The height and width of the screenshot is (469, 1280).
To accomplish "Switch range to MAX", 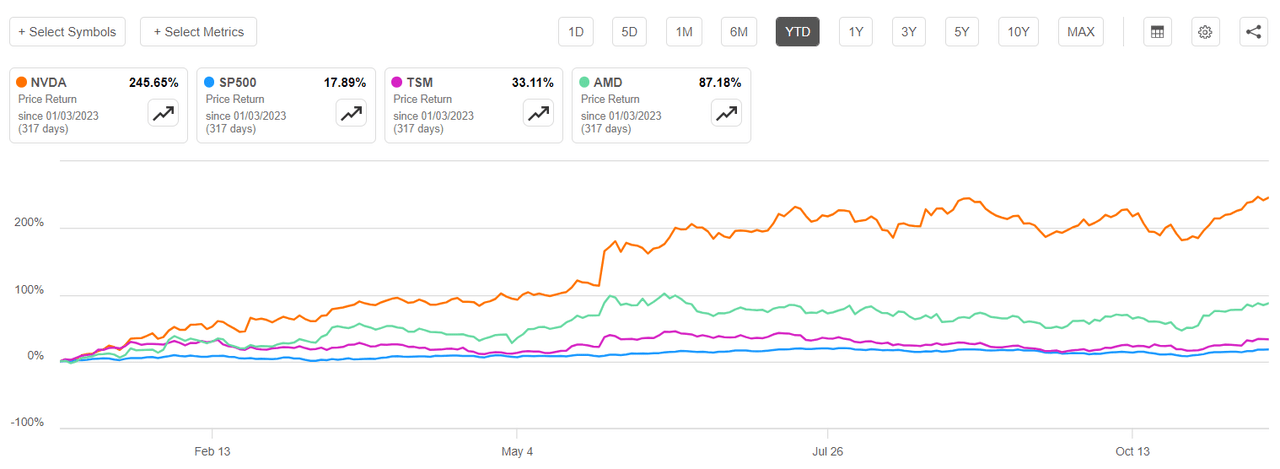I will [x=1081, y=32].
